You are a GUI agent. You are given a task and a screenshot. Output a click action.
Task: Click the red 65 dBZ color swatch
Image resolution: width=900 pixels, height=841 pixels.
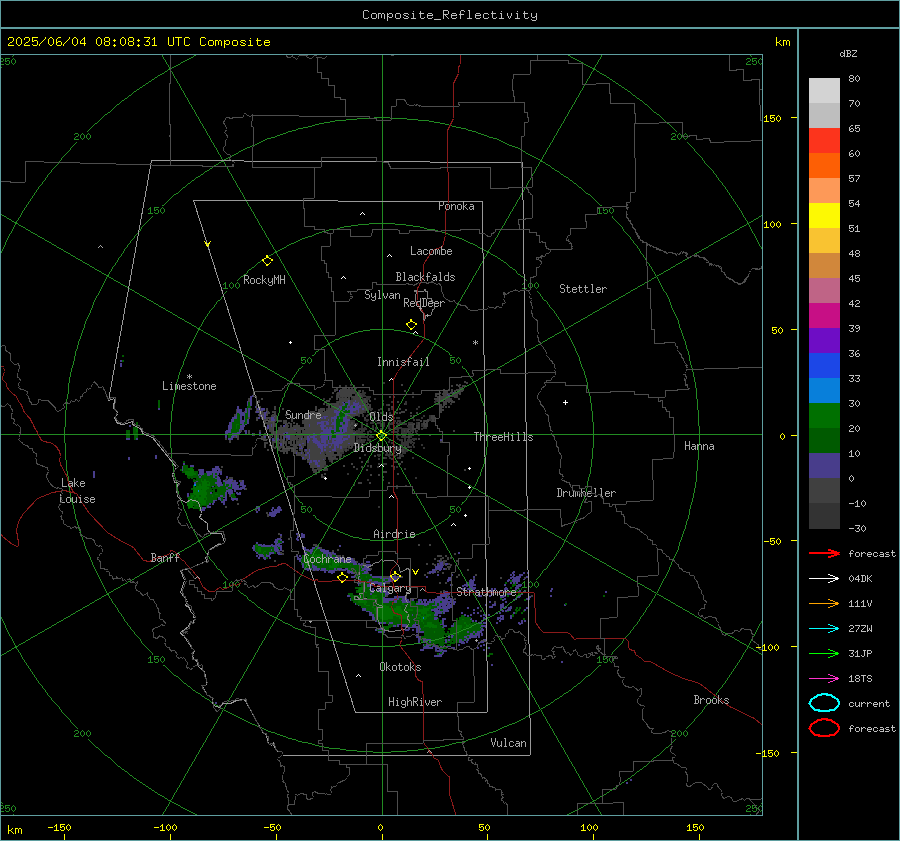[x=824, y=141]
